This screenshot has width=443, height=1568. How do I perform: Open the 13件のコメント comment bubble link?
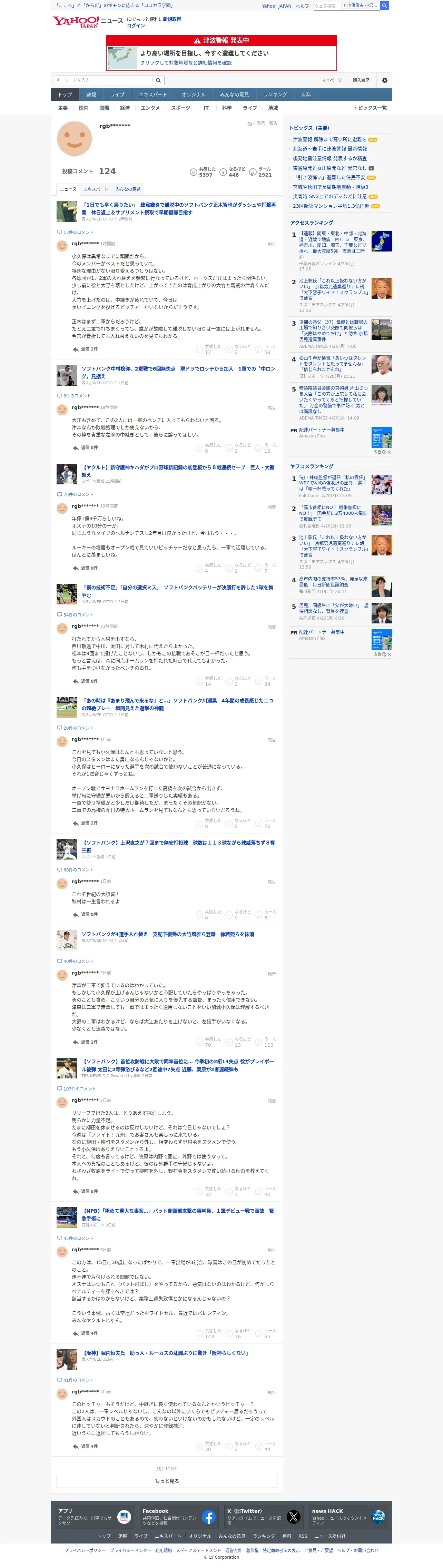click(75, 232)
